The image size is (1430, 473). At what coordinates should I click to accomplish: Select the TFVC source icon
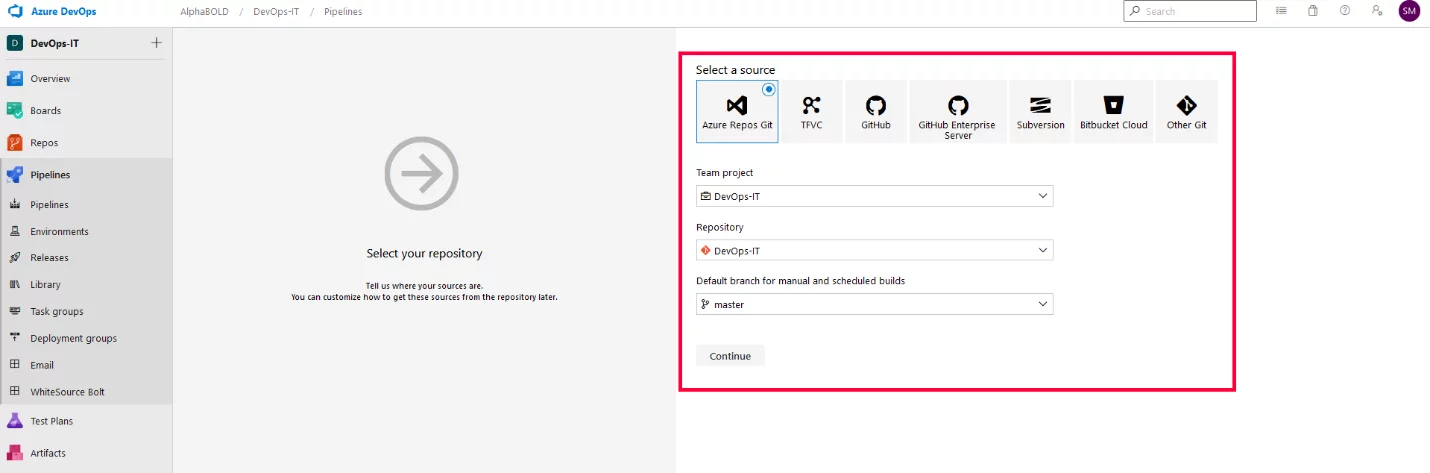coord(811,105)
